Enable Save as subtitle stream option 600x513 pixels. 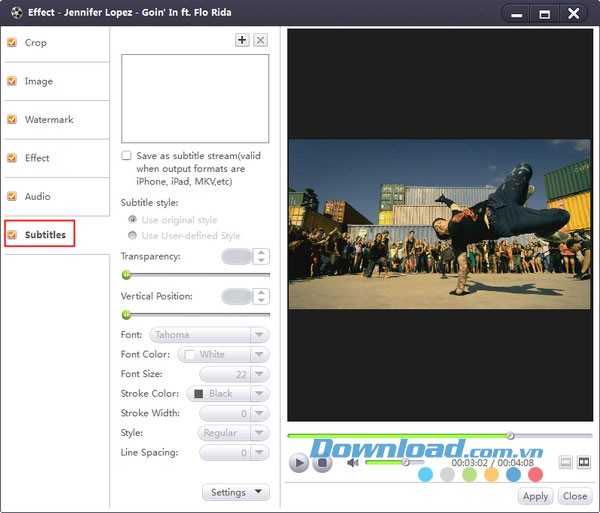[x=126, y=156]
